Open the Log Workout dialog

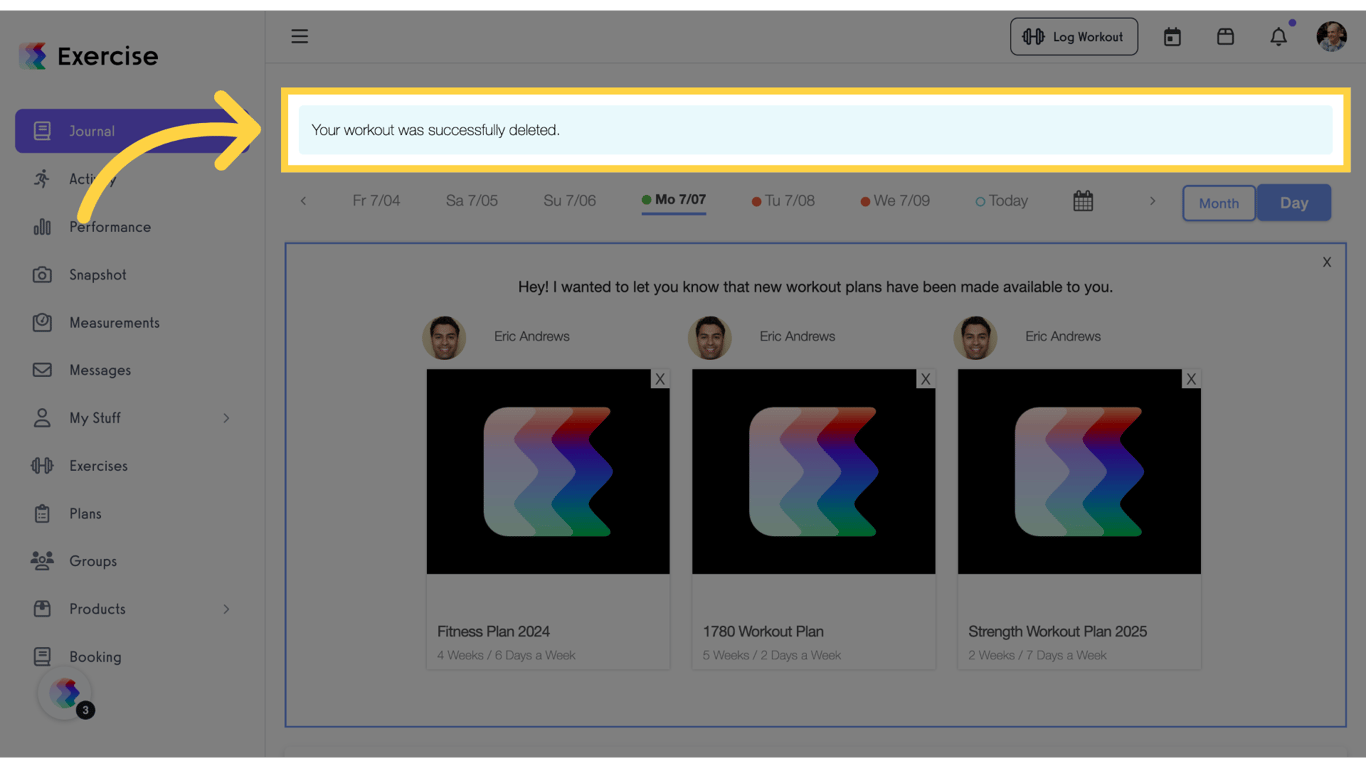coord(1073,36)
